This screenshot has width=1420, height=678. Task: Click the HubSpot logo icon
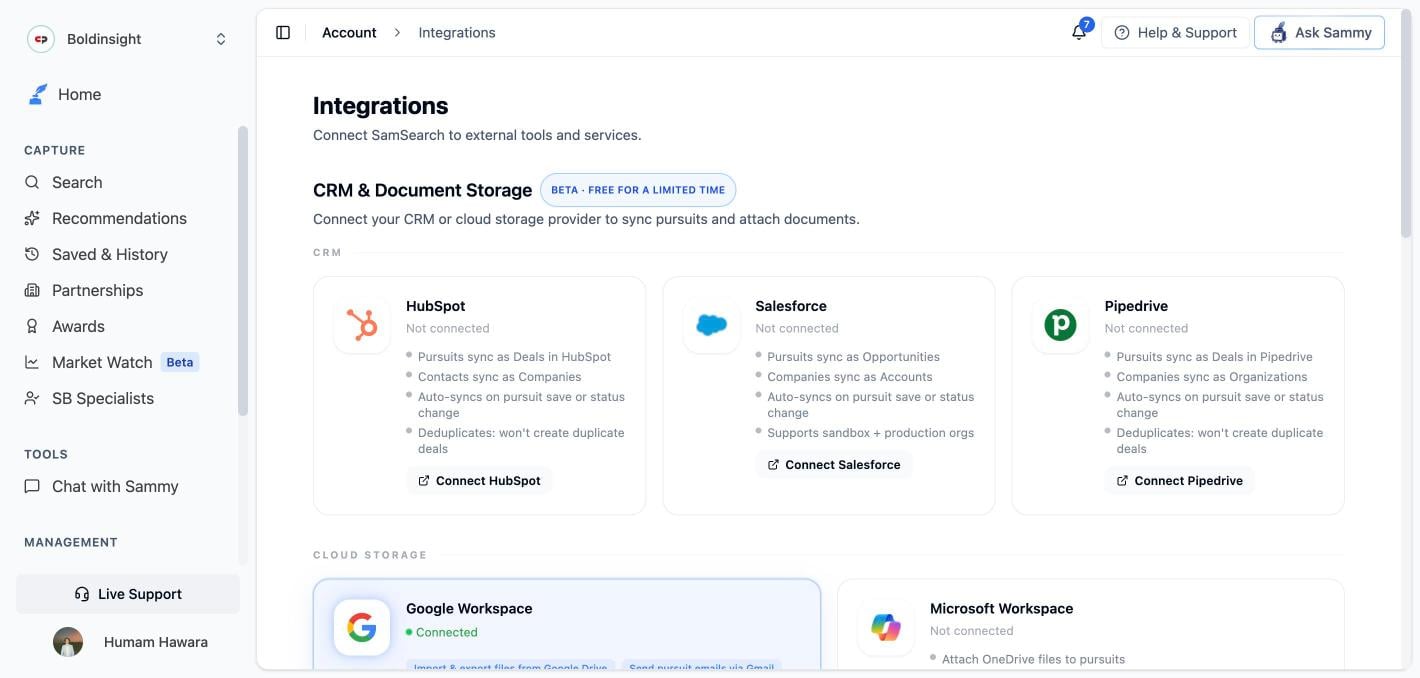tap(362, 325)
